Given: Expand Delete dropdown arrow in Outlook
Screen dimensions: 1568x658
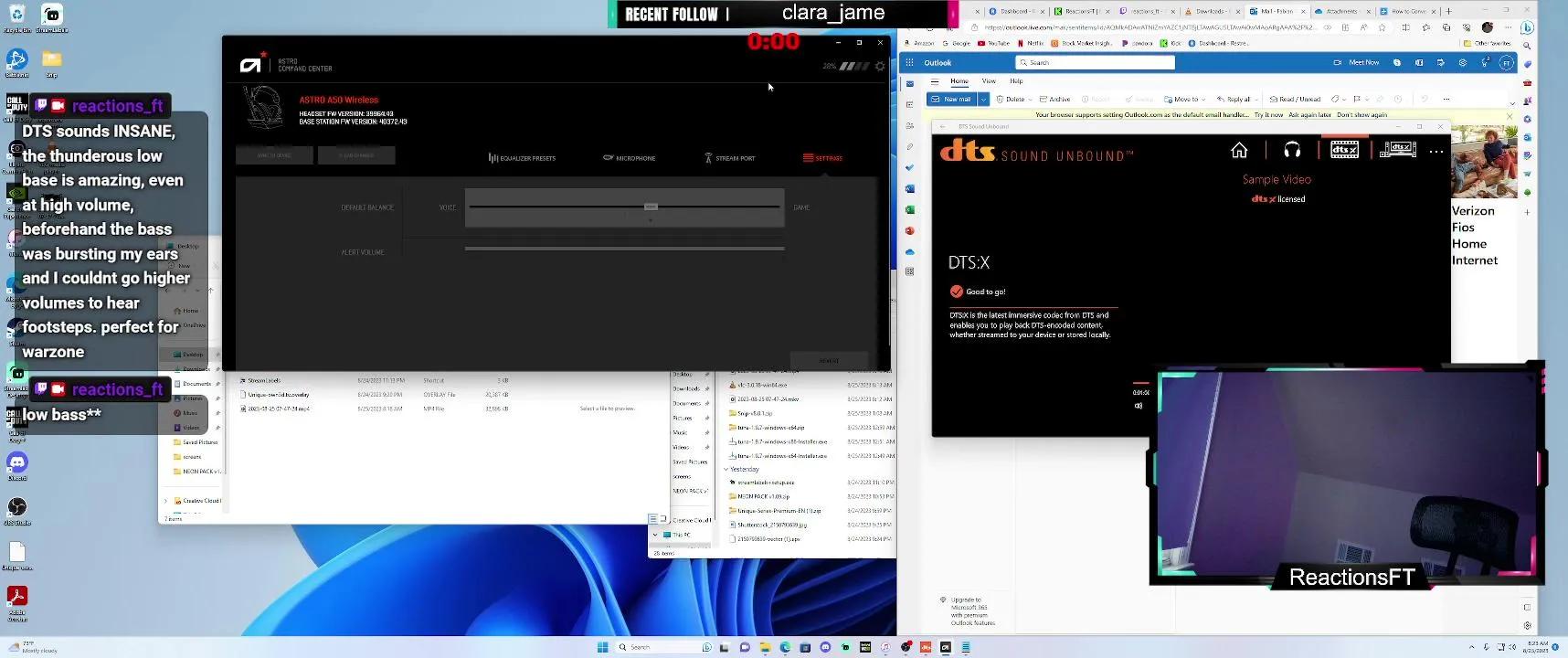Looking at the screenshot, I should tap(1030, 99).
